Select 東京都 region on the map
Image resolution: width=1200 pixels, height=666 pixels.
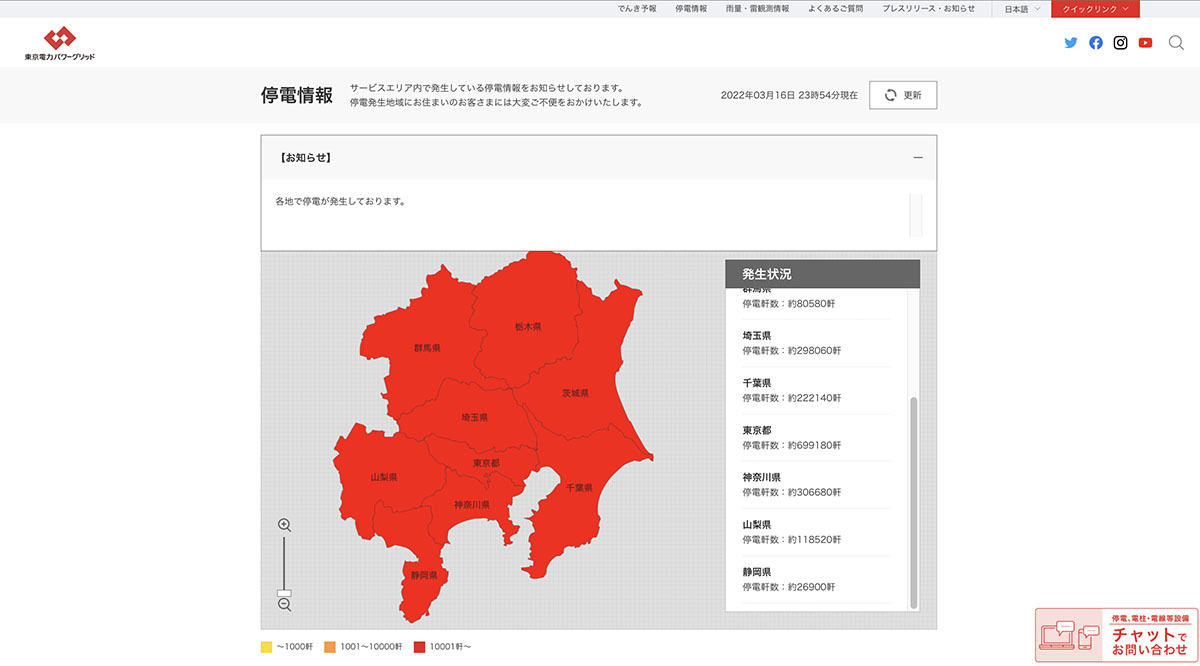pyautogui.click(x=486, y=463)
